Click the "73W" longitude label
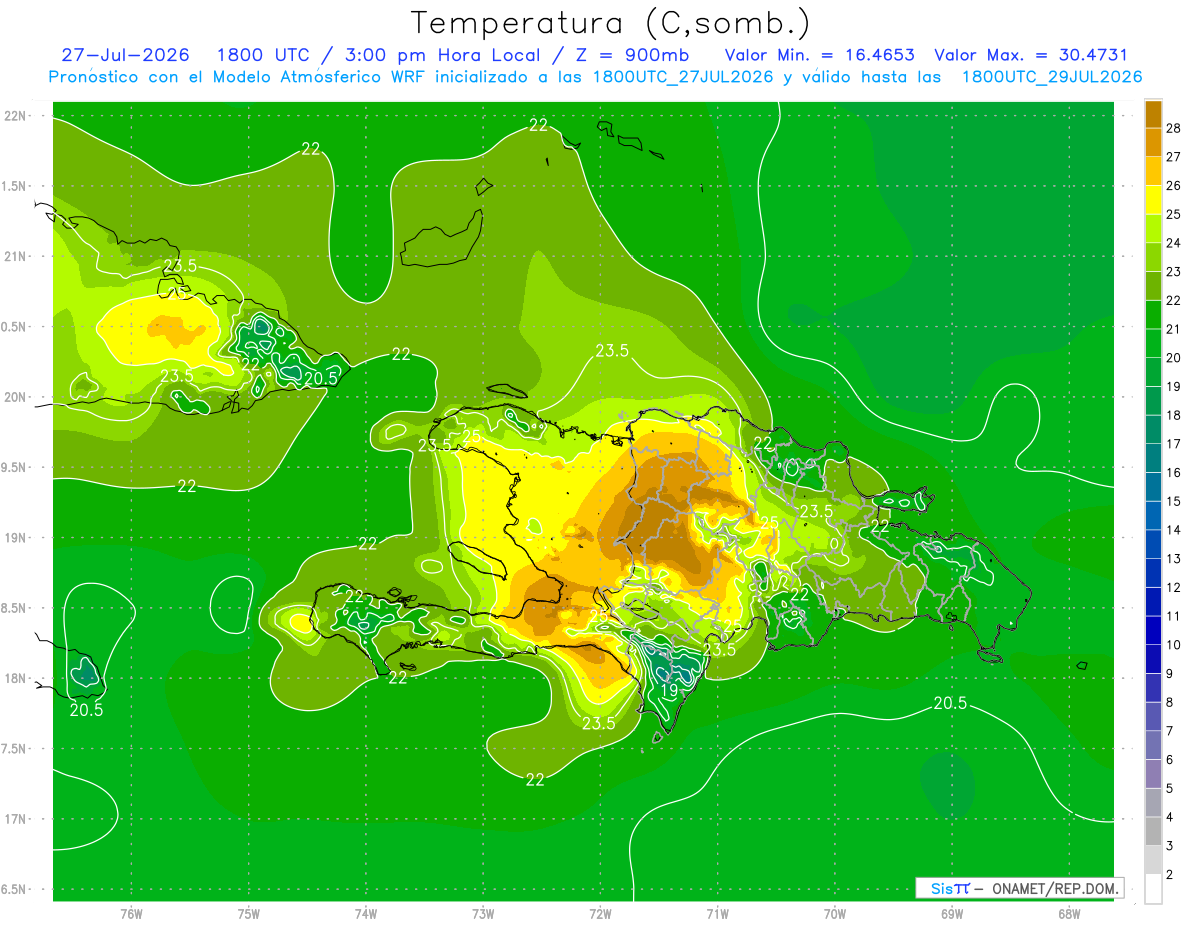Viewport: 1200px width, 927px height. [x=483, y=913]
